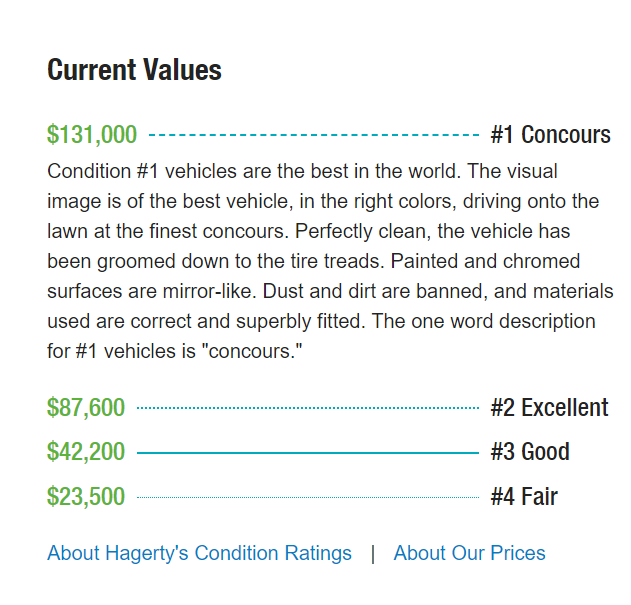The image size is (631, 605).
Task: Expand the #2 Excellent condition row
Action: coord(549,408)
